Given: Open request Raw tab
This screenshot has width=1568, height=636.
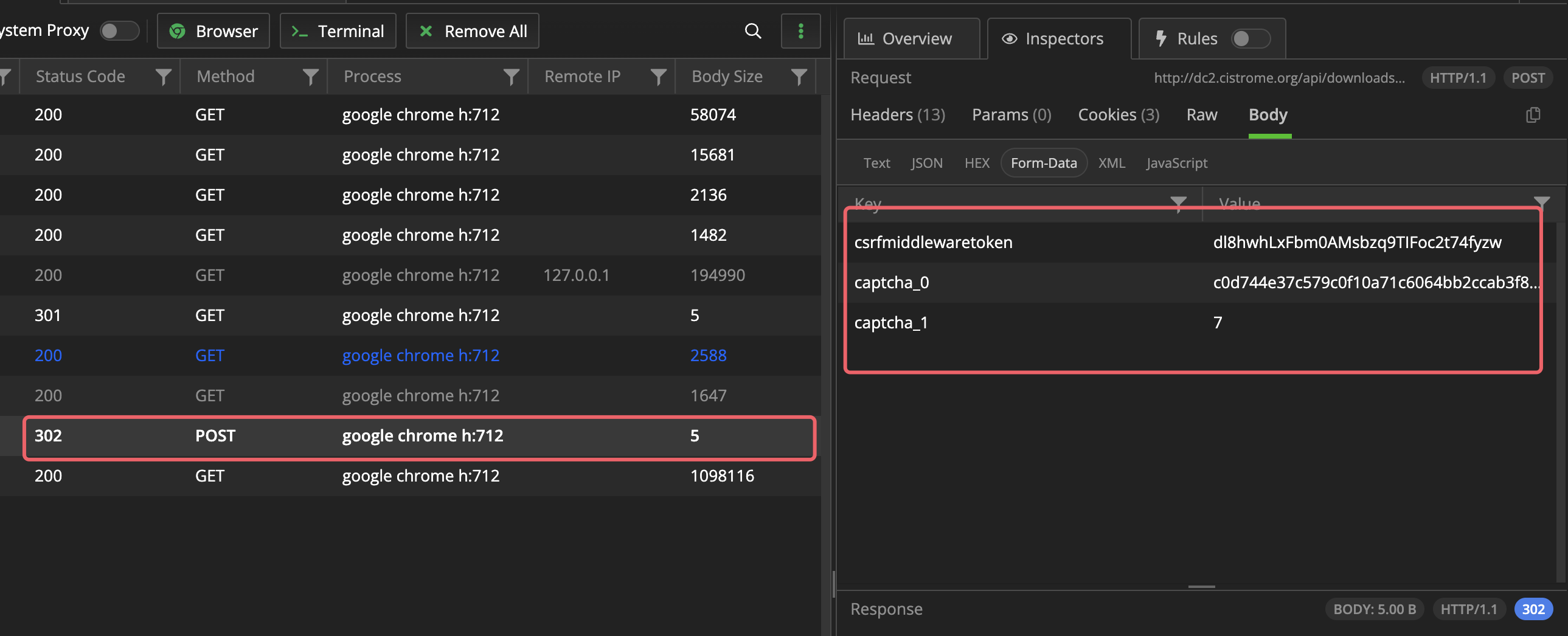Looking at the screenshot, I should pos(1202,114).
